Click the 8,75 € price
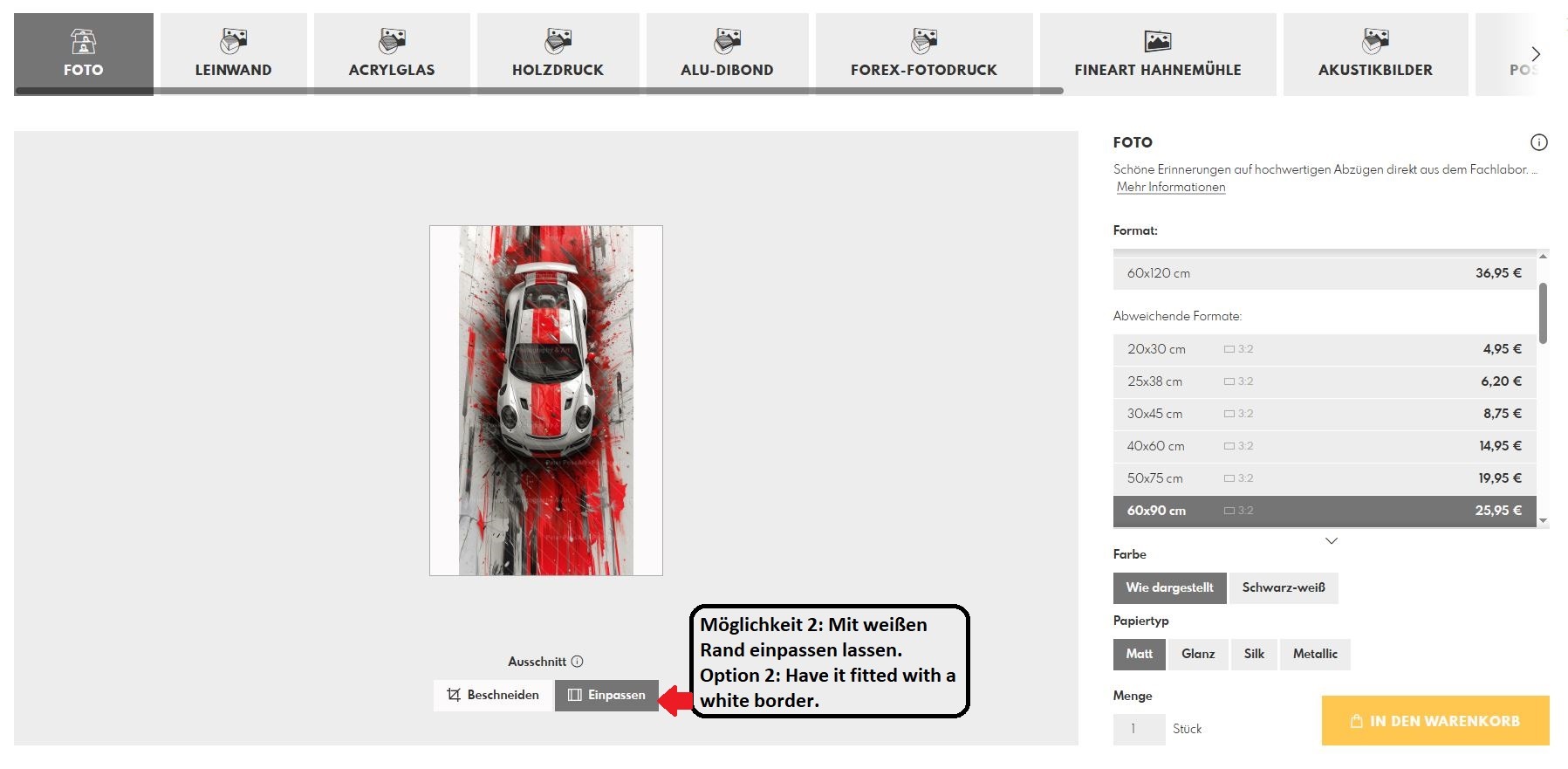The width and height of the screenshot is (1568, 769). point(1502,414)
